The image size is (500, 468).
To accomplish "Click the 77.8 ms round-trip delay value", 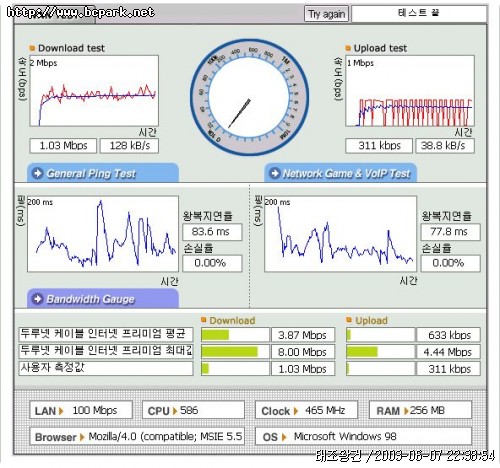I will pyautogui.click(x=451, y=232).
